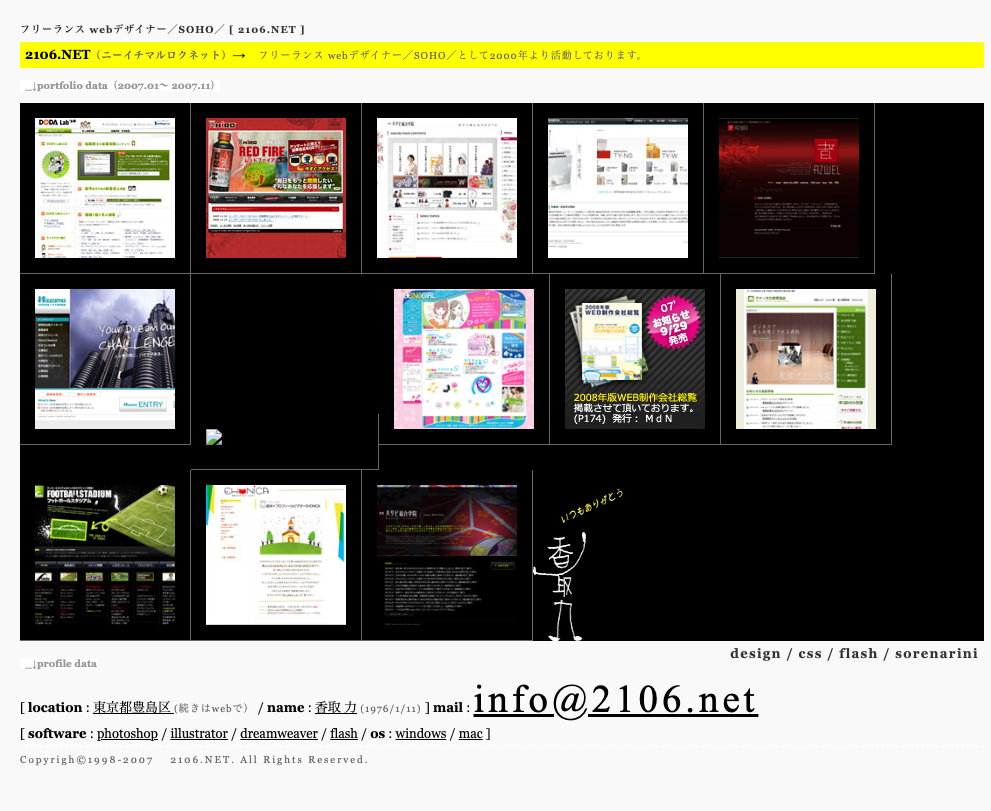Click the top 'フリーランス webデザイナー／SOHO' header line

162,29
